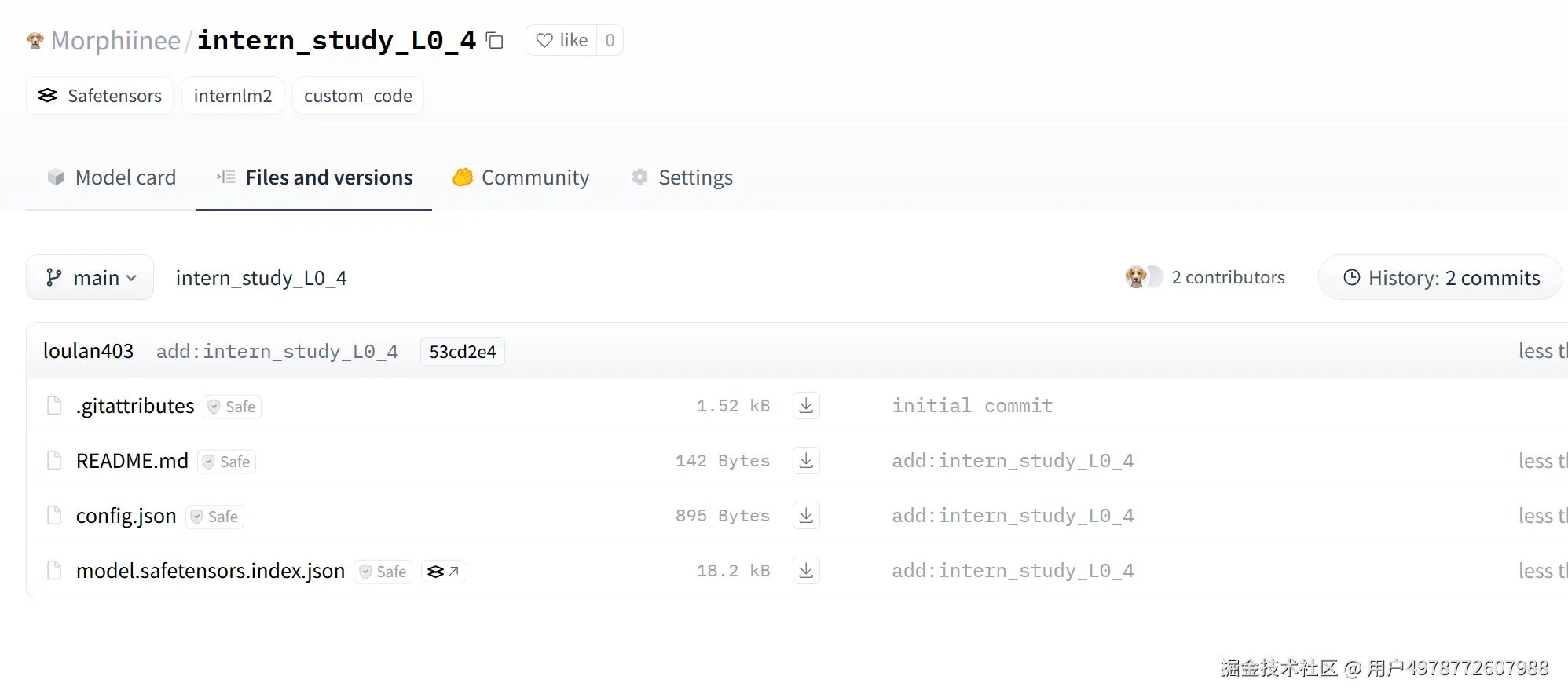Open loulan403 author link
Image resolution: width=1568 pixels, height=698 pixels.
pyautogui.click(x=88, y=351)
